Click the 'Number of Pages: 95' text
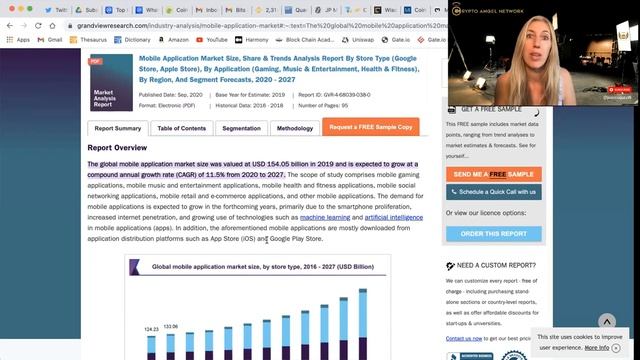Screen dimensions: 640x360 coord(323,105)
